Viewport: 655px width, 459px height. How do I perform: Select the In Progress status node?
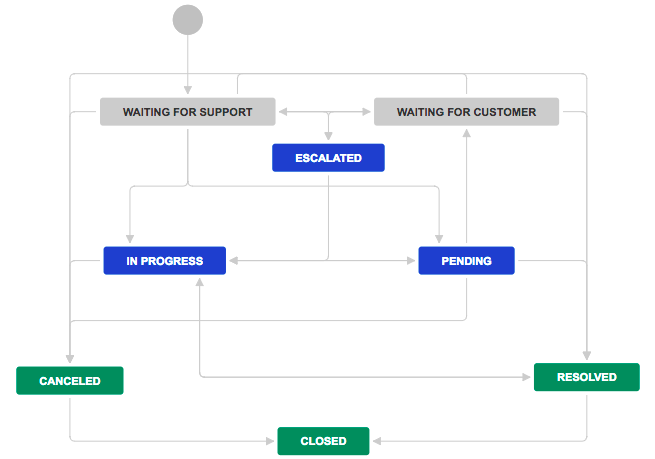[164, 261]
